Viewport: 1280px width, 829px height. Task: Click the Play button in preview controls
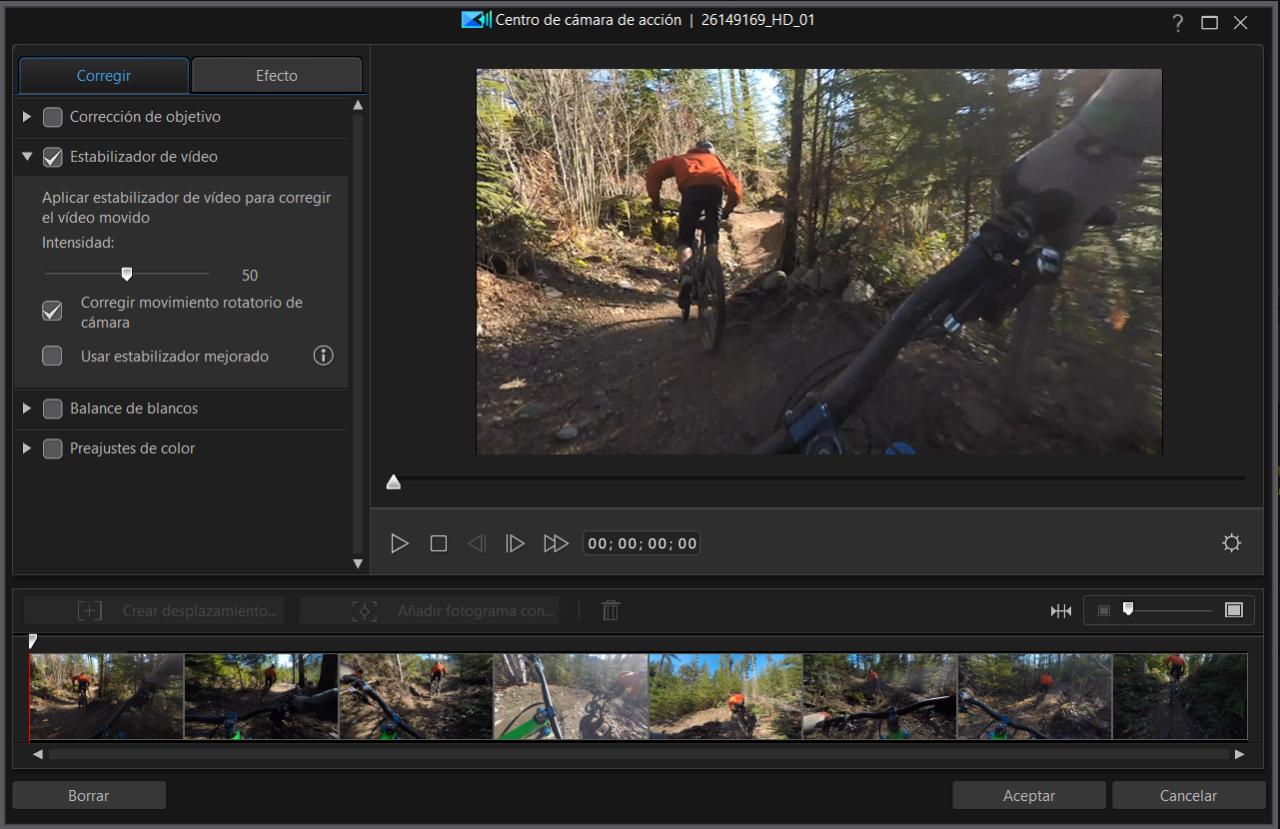(400, 543)
